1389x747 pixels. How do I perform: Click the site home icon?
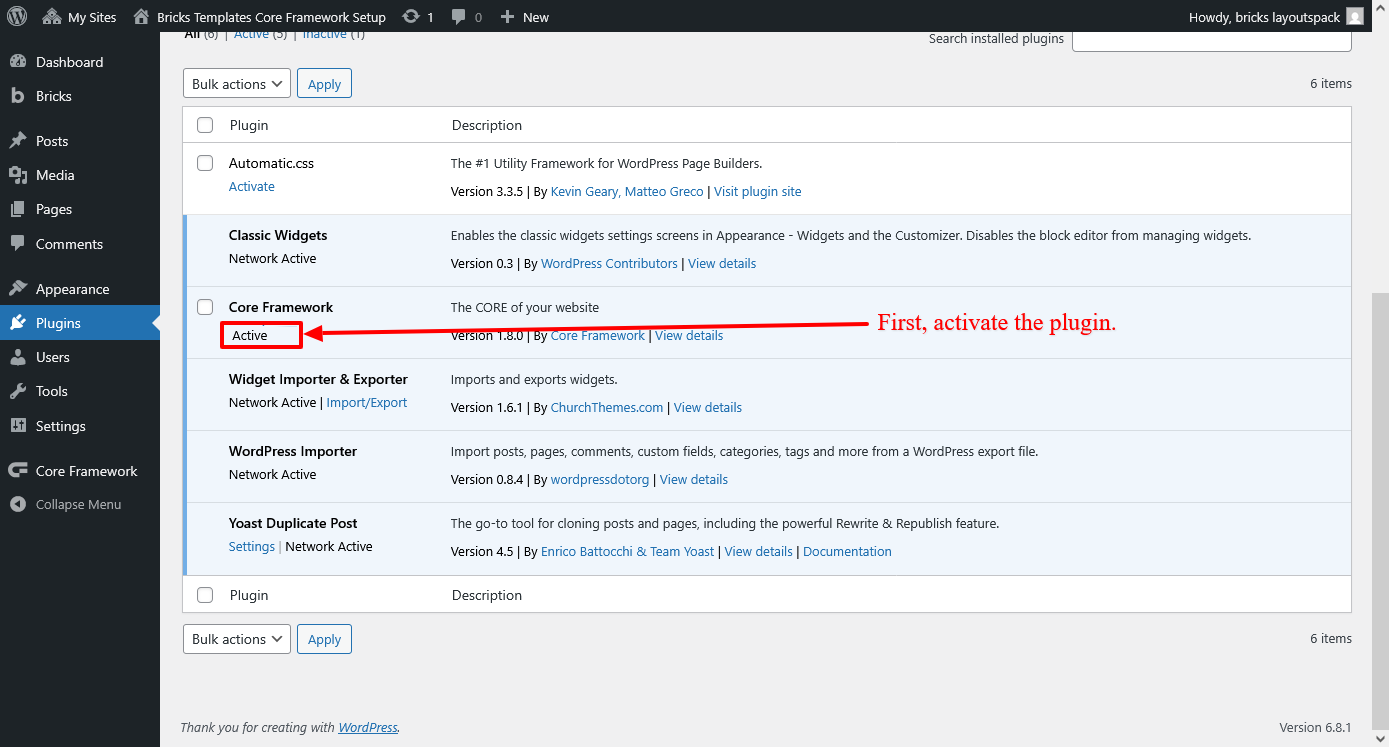[x=141, y=17]
